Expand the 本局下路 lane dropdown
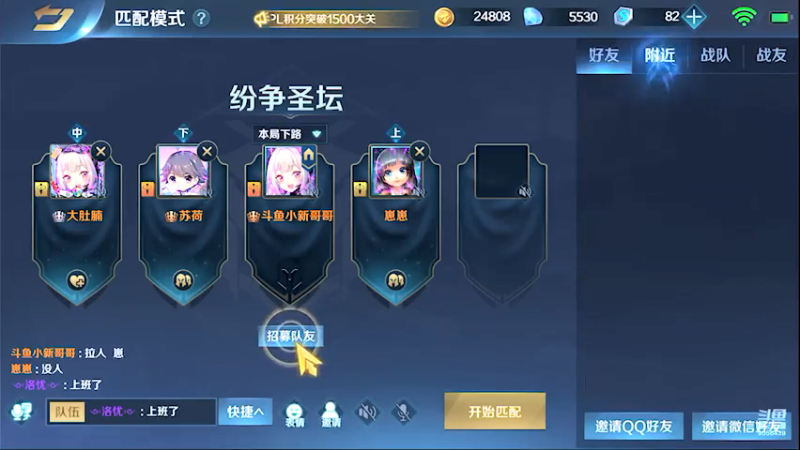 289,134
